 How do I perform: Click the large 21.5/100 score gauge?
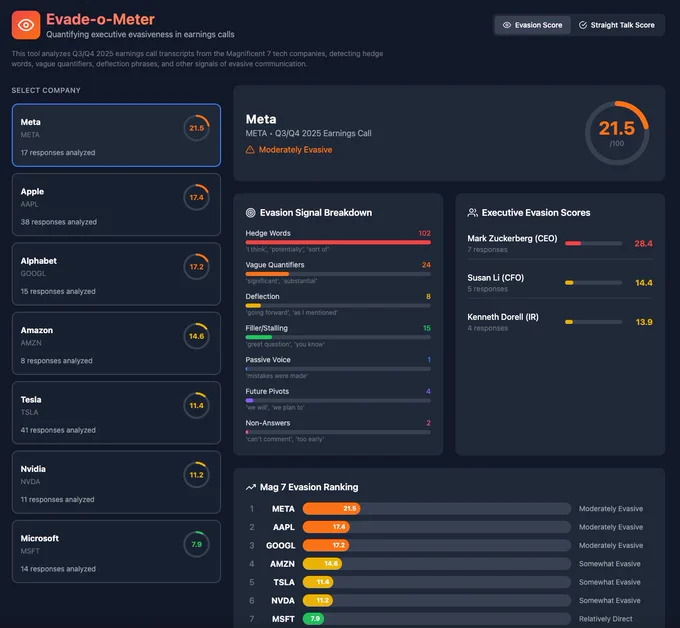click(617, 133)
